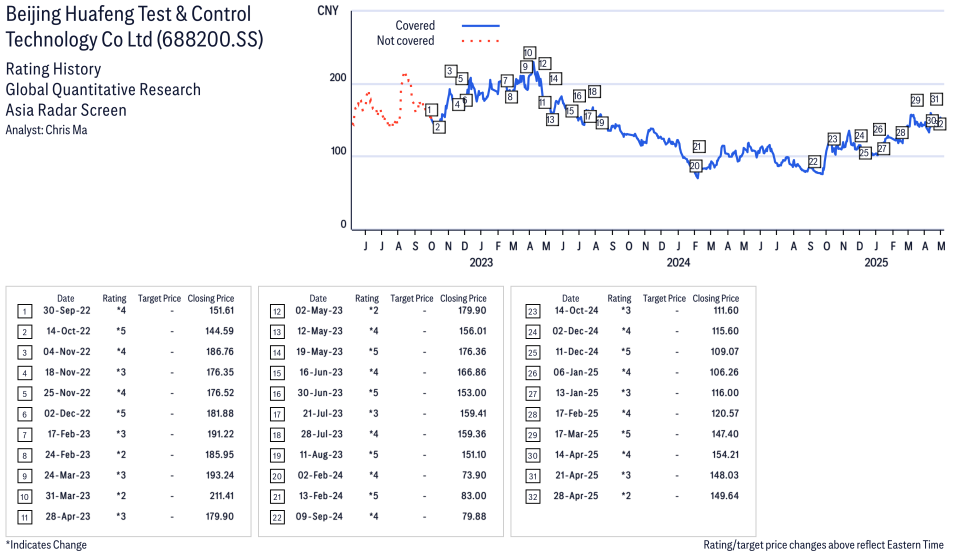Click closing price 166.86
Screen dimensions: 955x551
click(472, 372)
